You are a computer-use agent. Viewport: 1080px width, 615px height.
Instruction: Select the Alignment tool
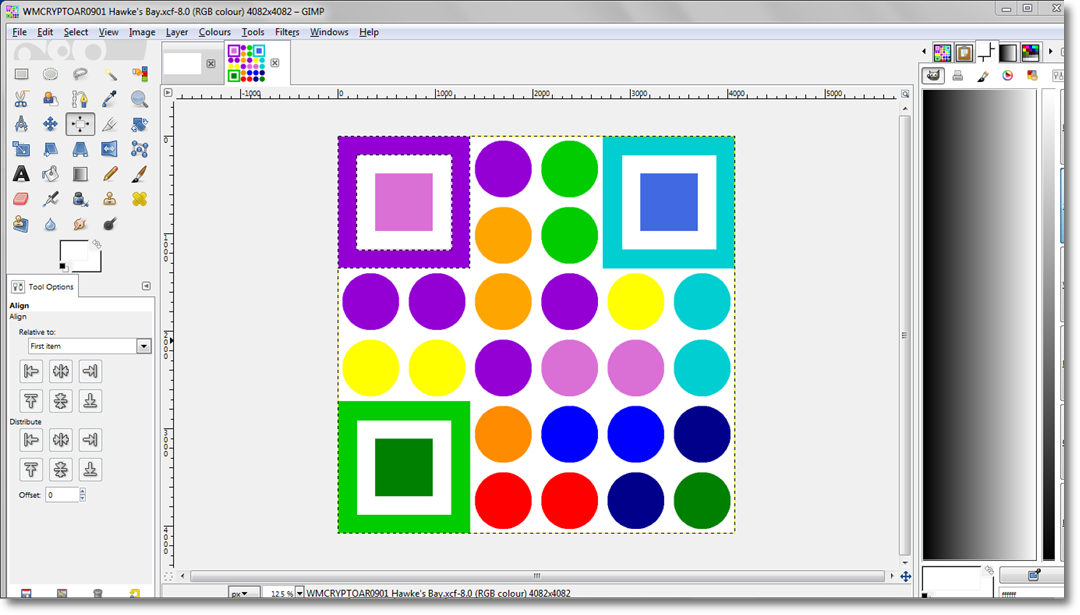point(80,124)
